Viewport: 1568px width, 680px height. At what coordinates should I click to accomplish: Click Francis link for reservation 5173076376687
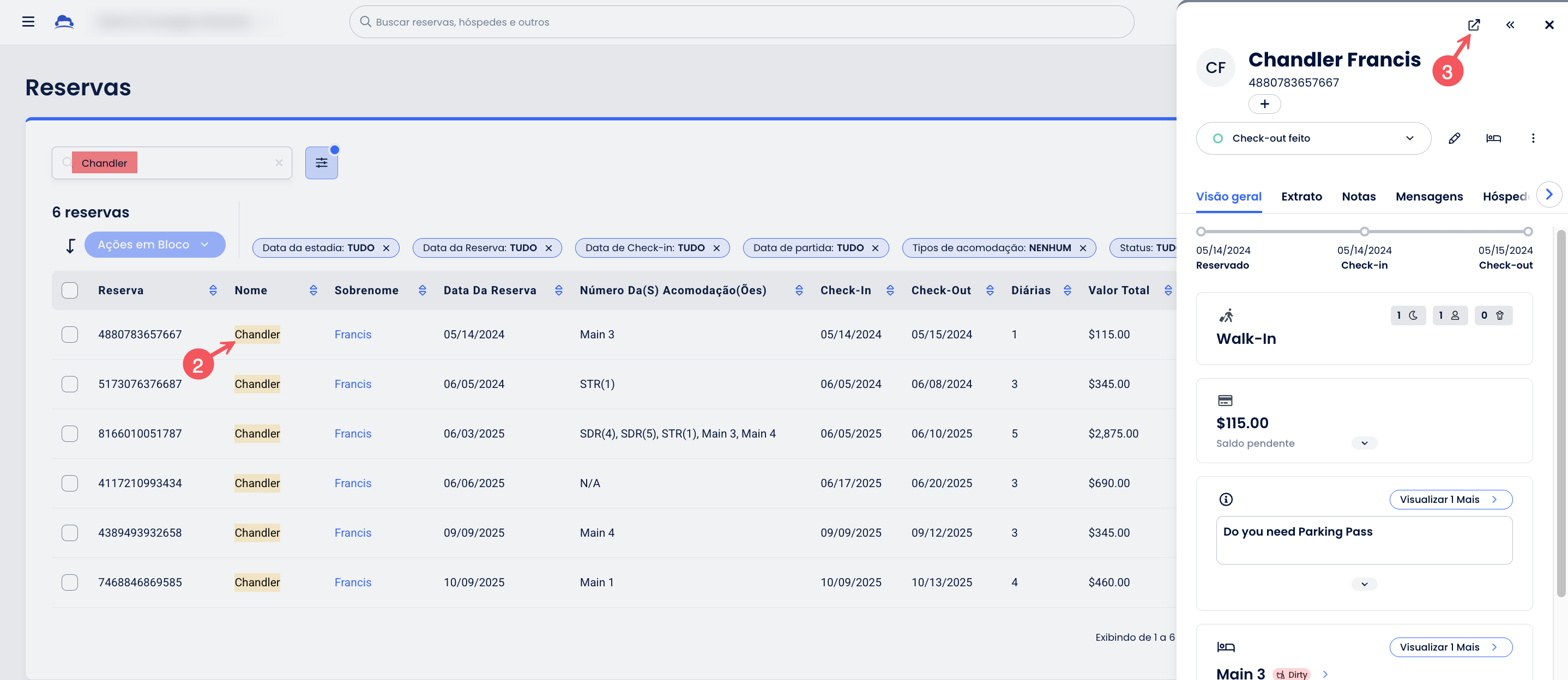(x=352, y=384)
